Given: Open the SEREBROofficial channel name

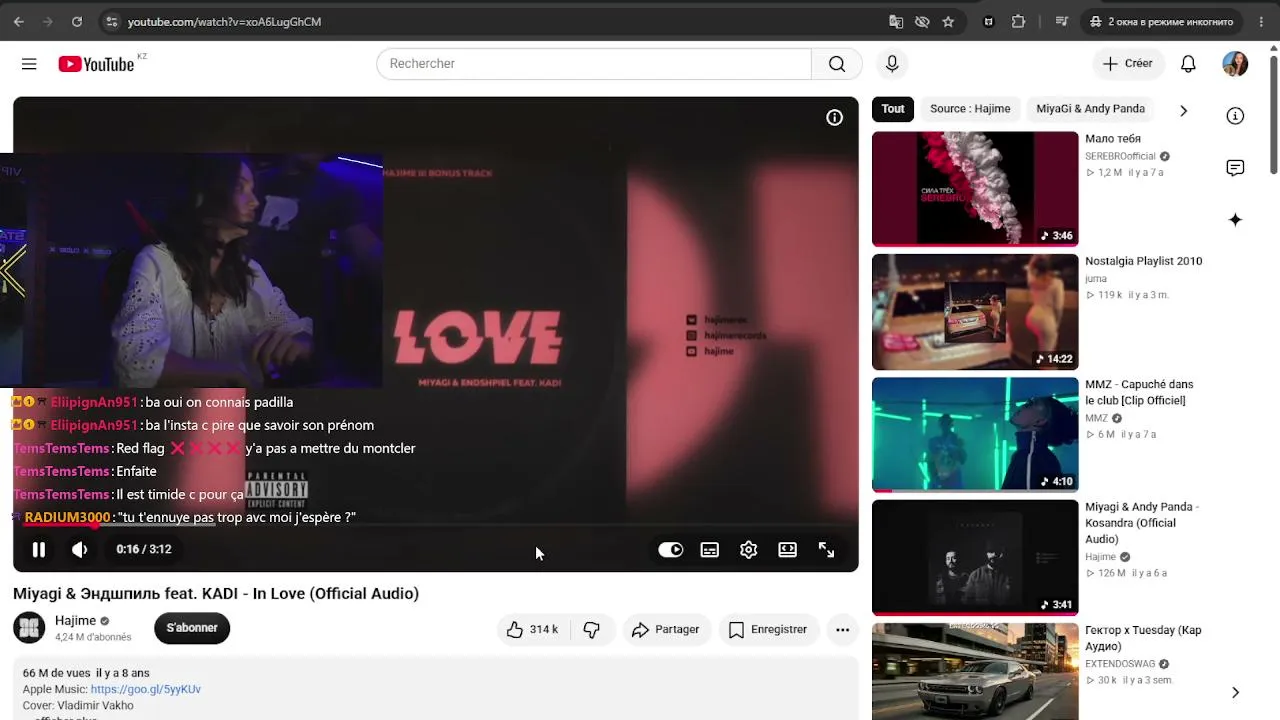Looking at the screenshot, I should [1120, 156].
